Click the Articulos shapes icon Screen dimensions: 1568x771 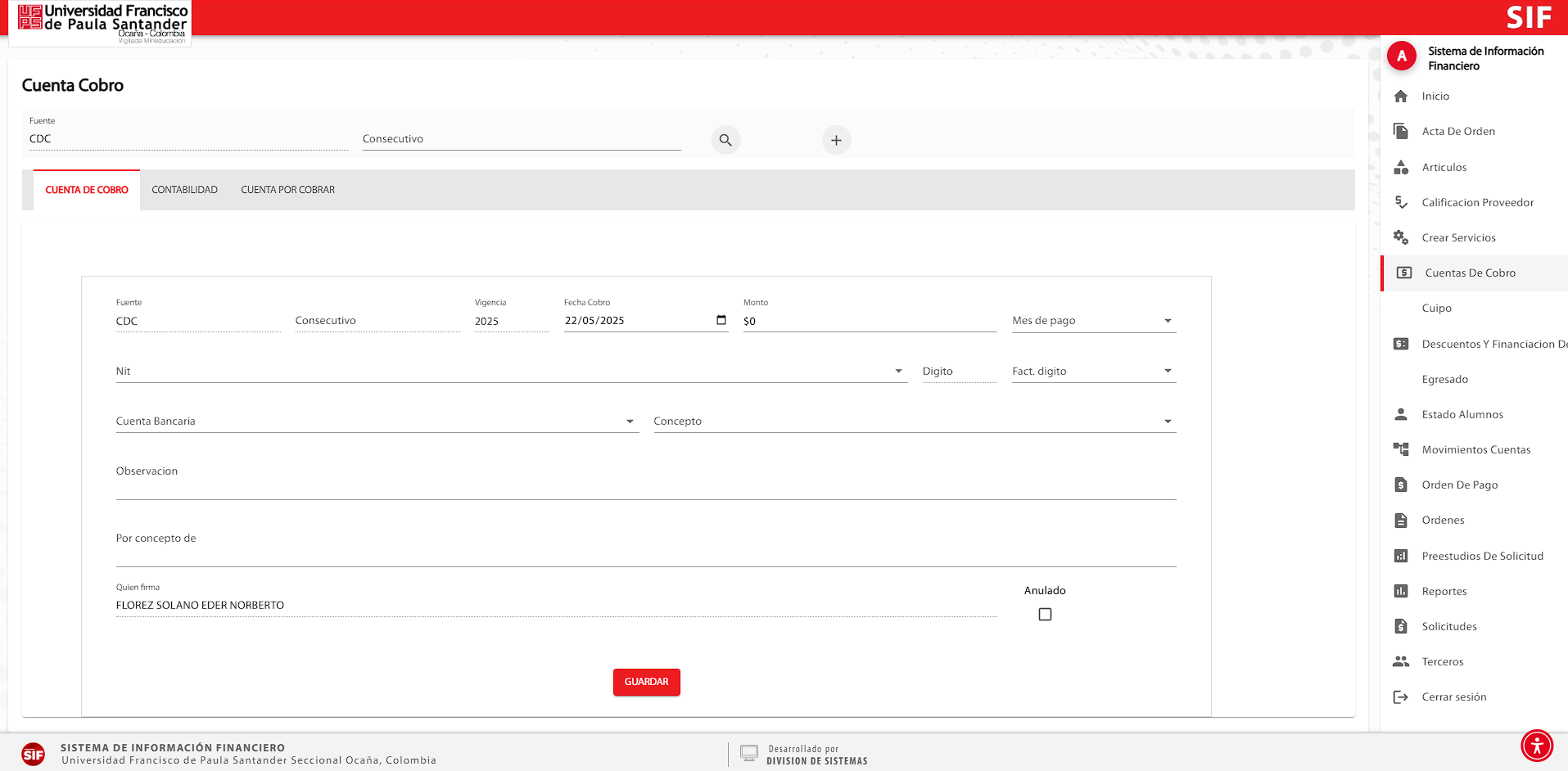point(1401,167)
